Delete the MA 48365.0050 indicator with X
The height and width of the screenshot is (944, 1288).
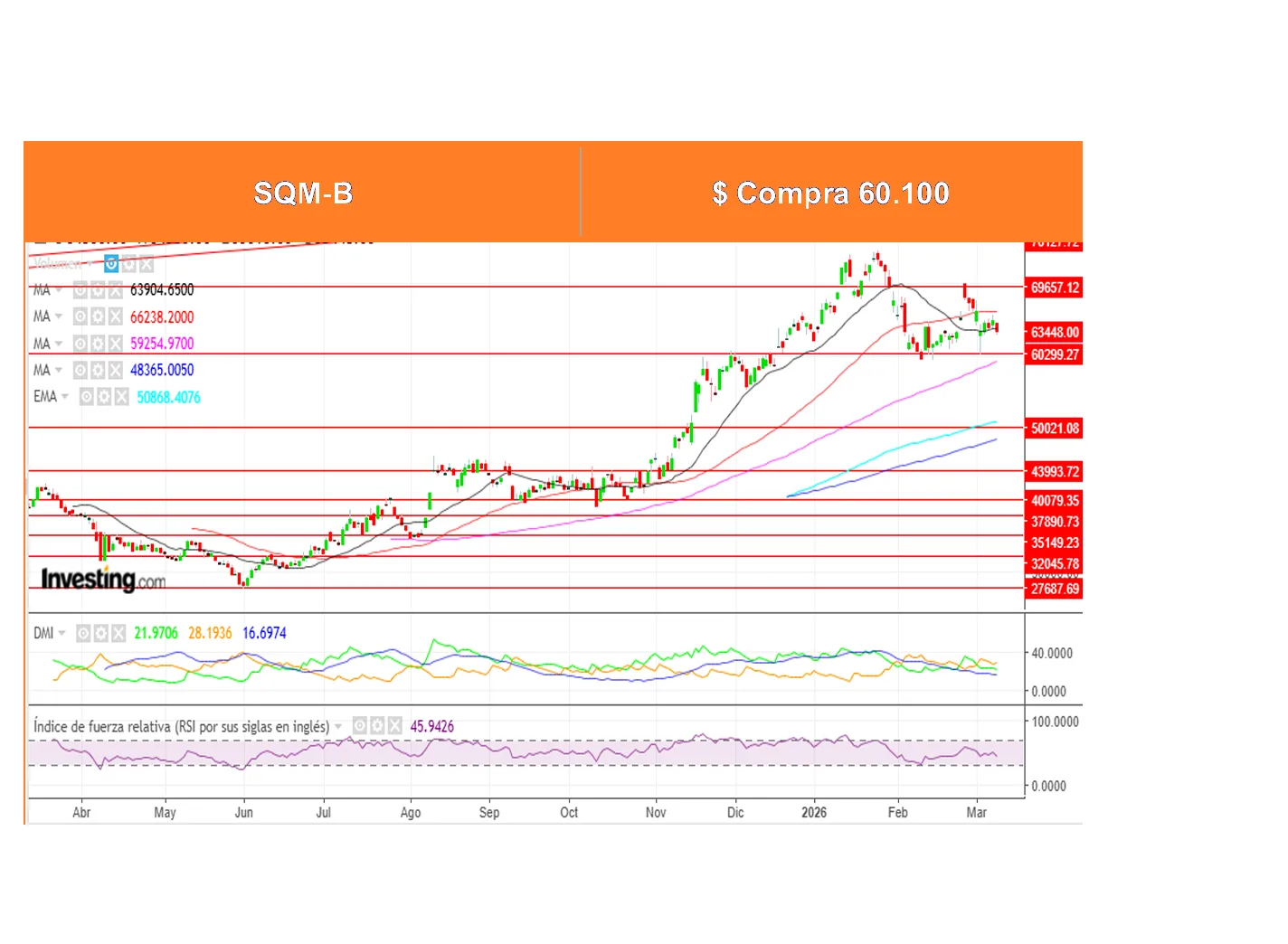click(x=115, y=370)
